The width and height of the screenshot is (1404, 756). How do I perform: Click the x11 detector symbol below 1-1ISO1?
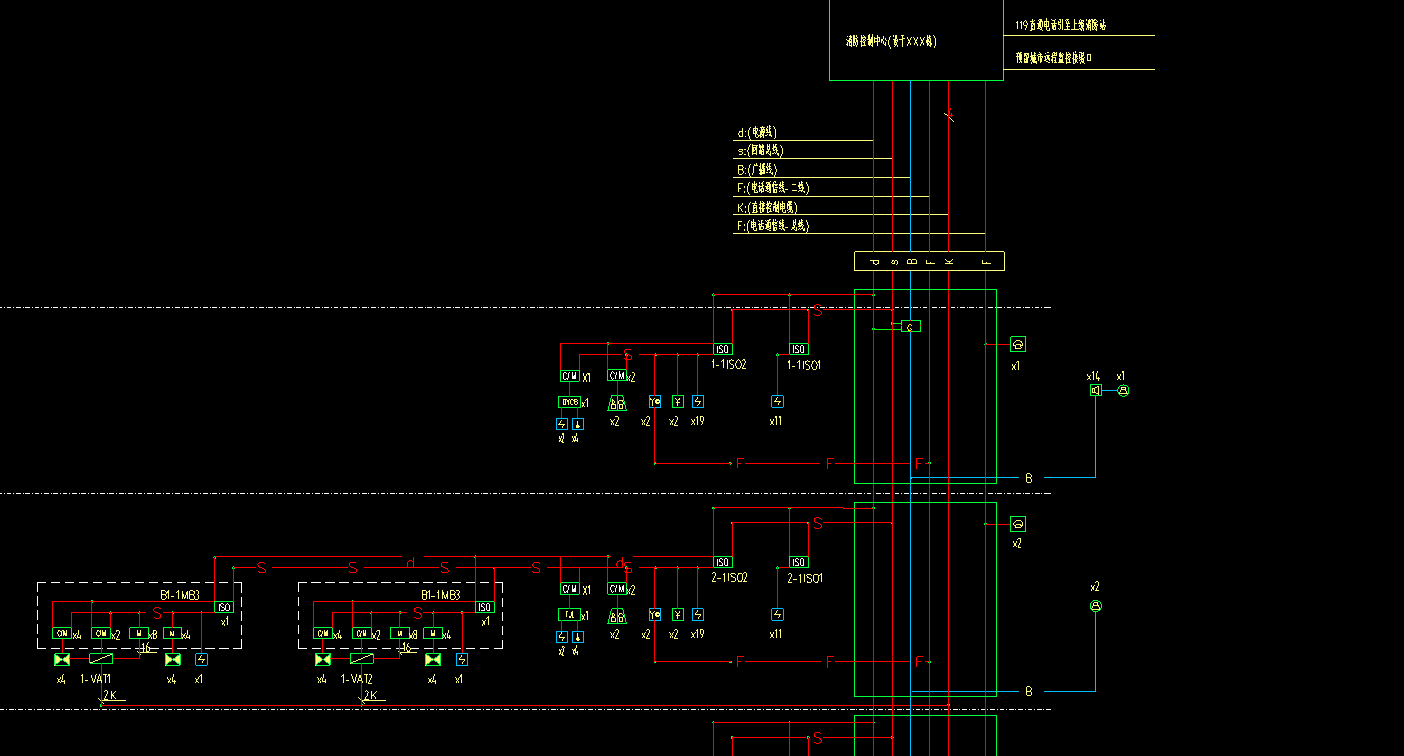[x=777, y=401]
